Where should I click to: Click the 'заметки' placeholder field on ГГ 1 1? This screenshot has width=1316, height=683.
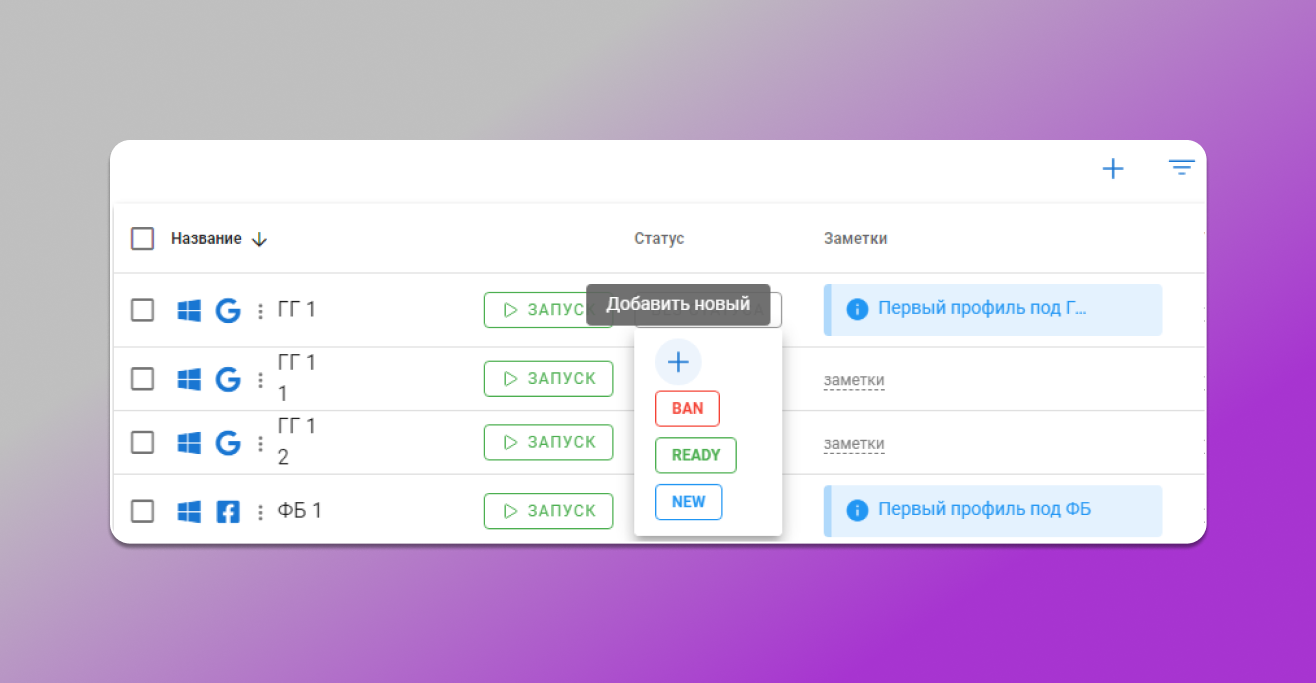point(853,379)
